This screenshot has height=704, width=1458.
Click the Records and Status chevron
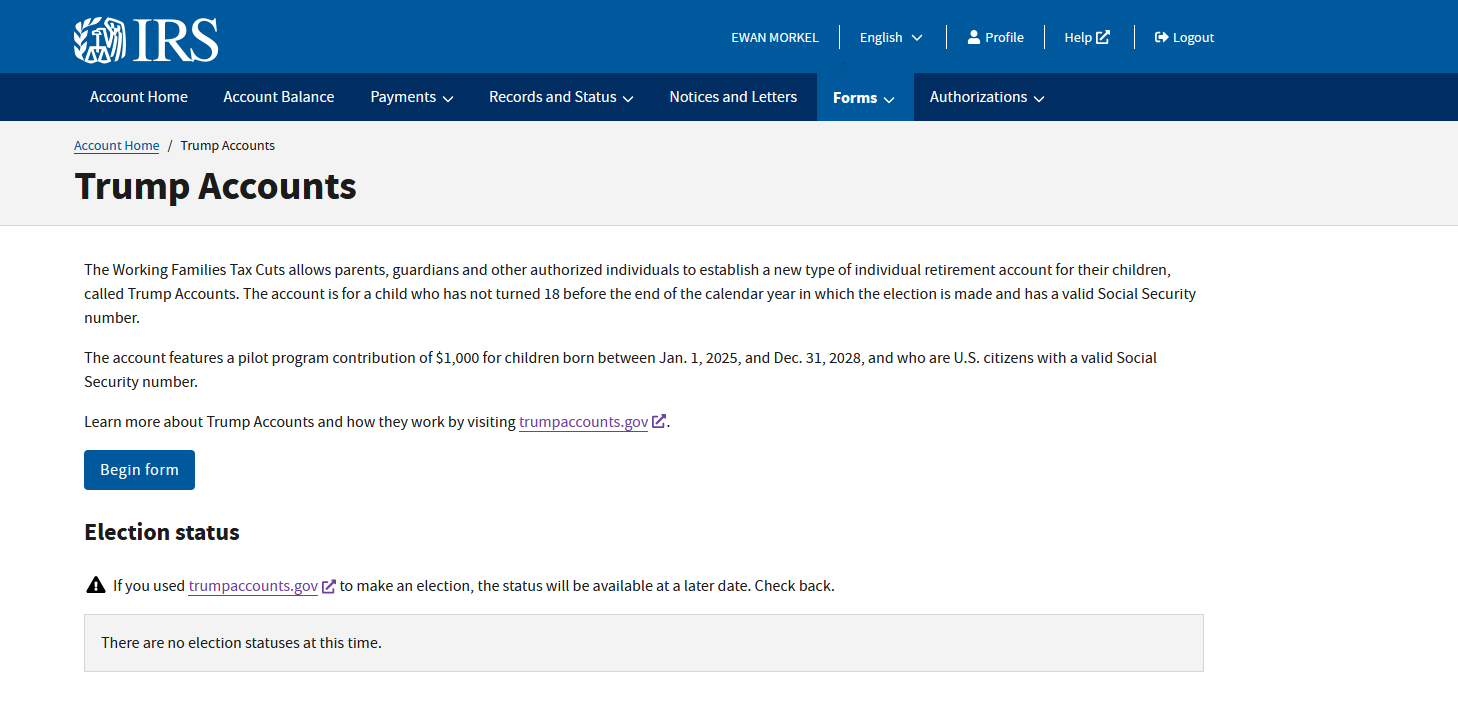[x=628, y=98]
